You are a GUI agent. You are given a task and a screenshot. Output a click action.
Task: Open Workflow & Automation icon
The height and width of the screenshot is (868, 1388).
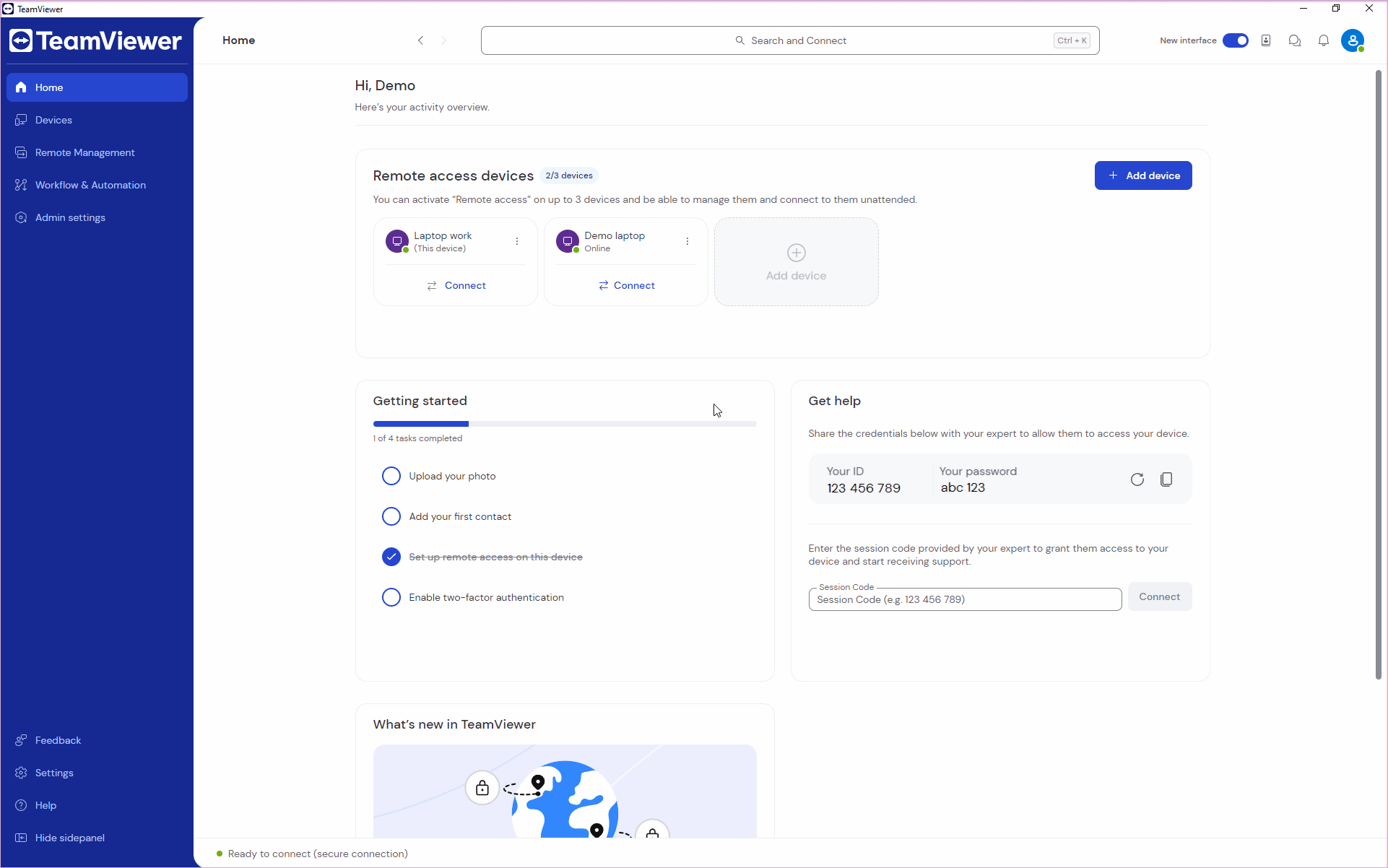click(22, 185)
